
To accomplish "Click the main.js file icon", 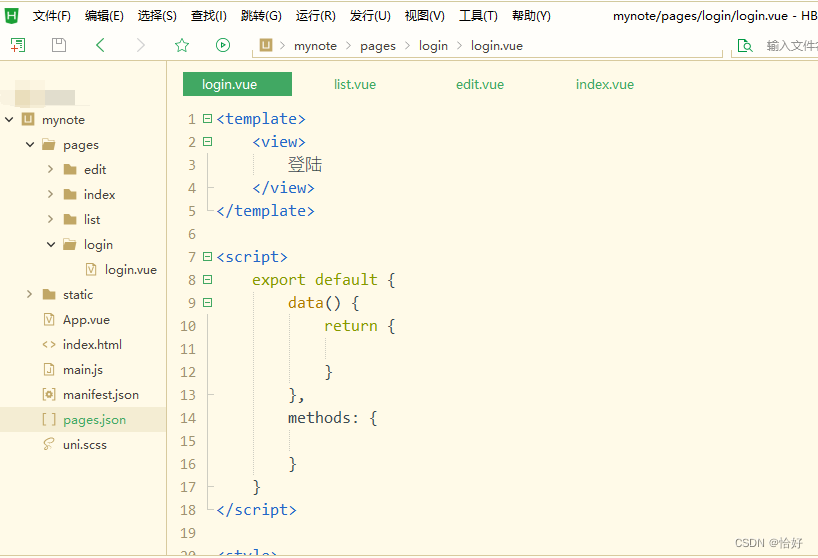I will pos(49,370).
